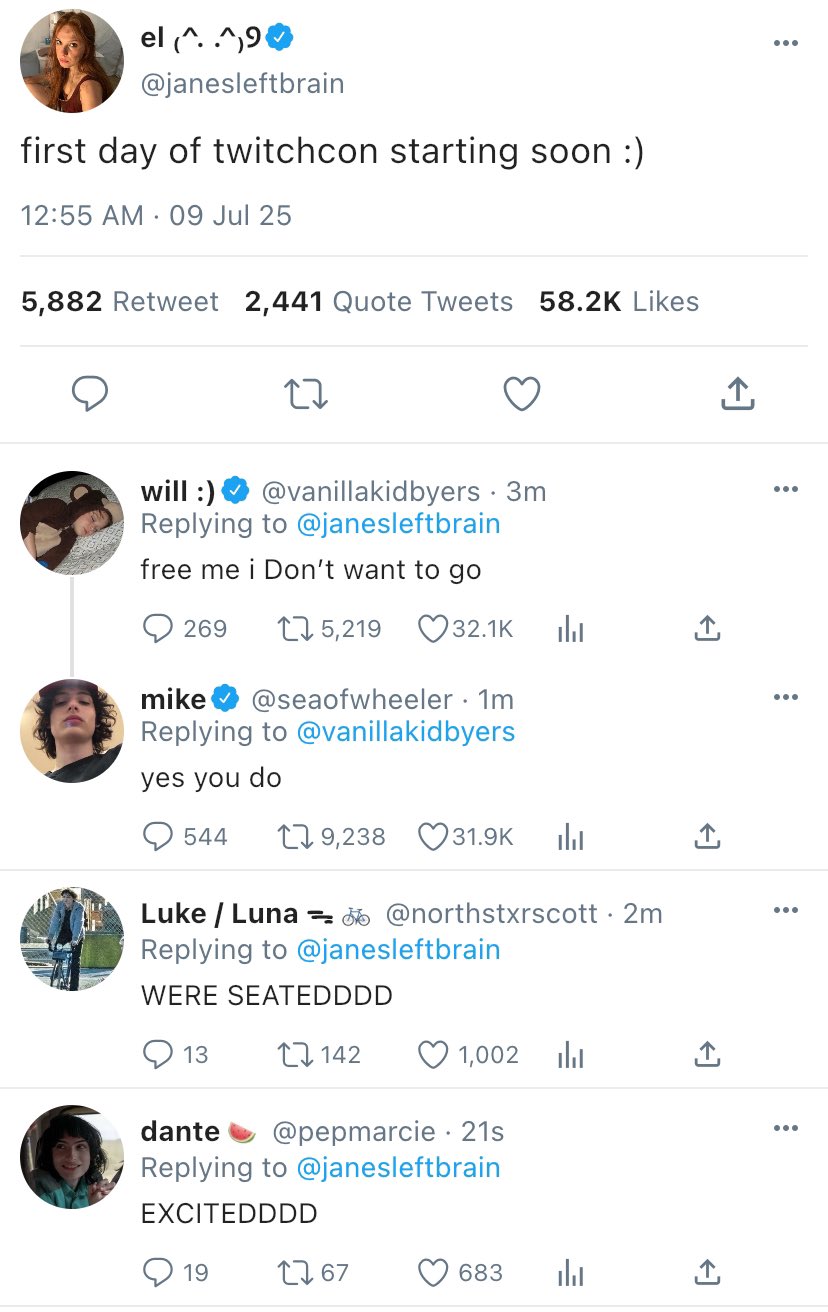The width and height of the screenshot is (828, 1312).
Task: Open more options on will's reply
Action: [786, 489]
